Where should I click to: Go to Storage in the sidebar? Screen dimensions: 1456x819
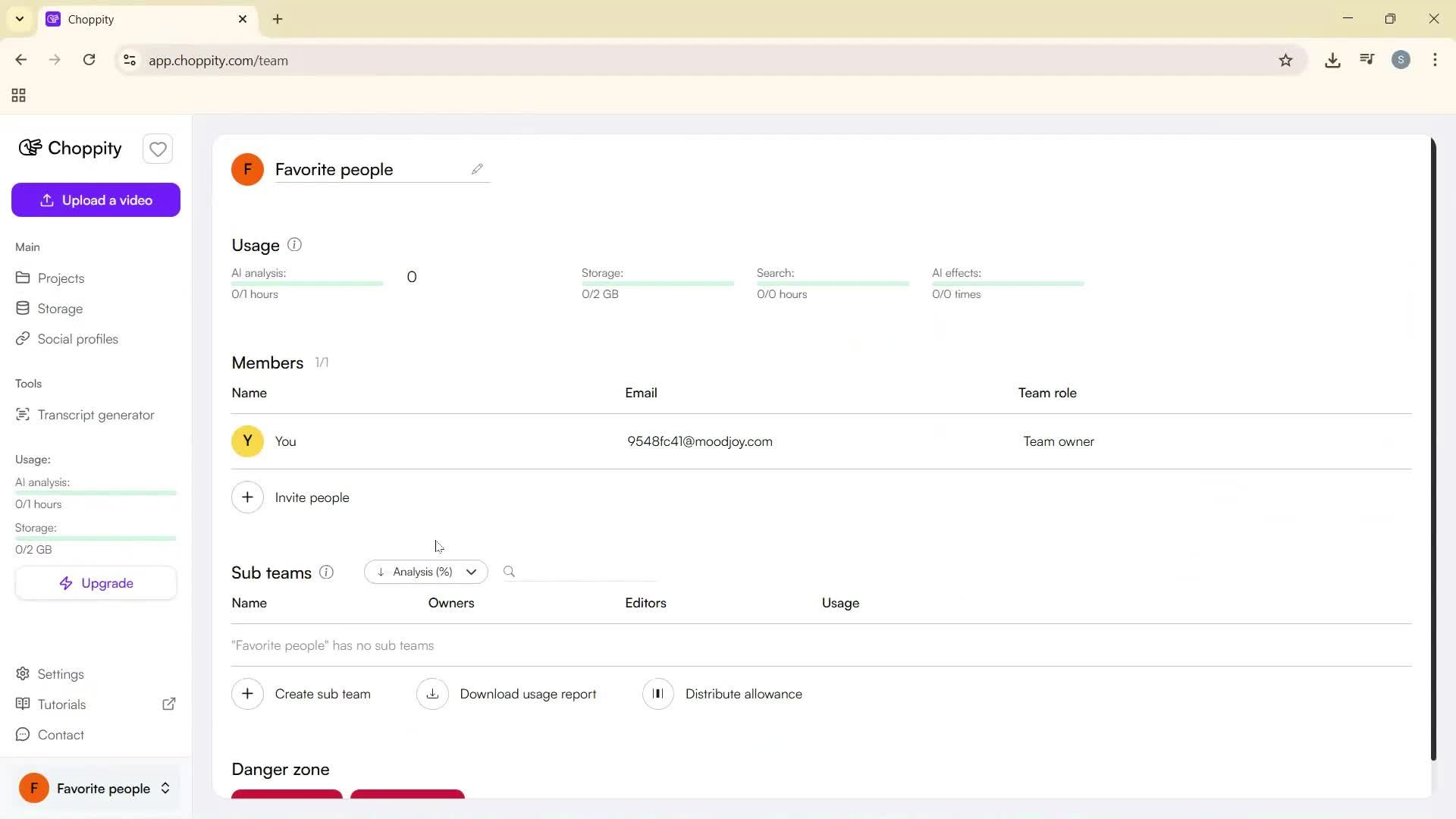(60, 309)
